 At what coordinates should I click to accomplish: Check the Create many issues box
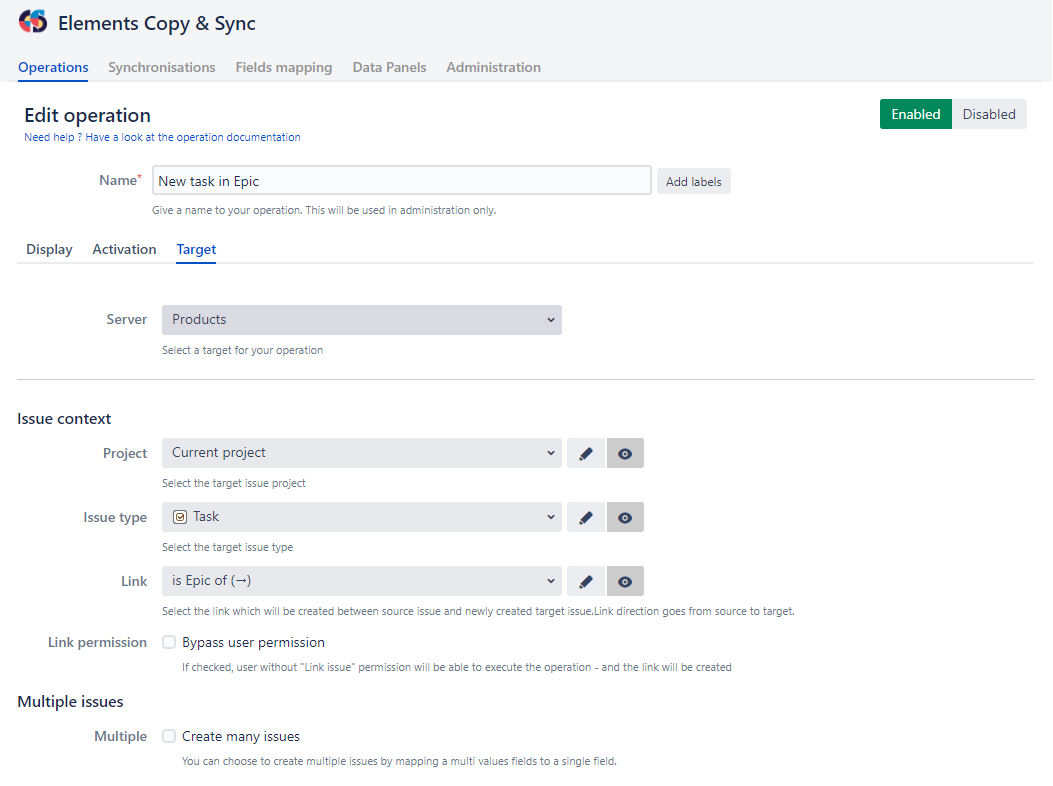[x=169, y=736]
